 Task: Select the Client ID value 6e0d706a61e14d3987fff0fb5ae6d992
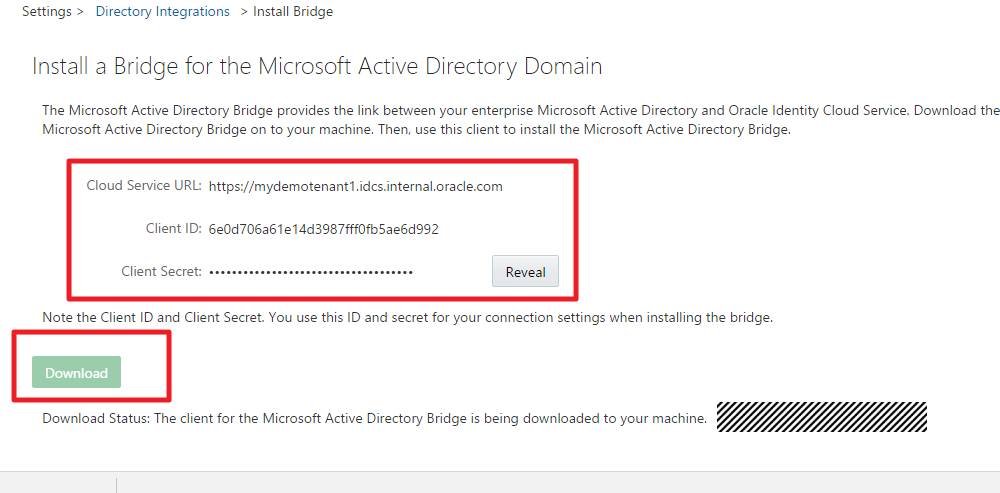pyautogui.click(x=323, y=230)
